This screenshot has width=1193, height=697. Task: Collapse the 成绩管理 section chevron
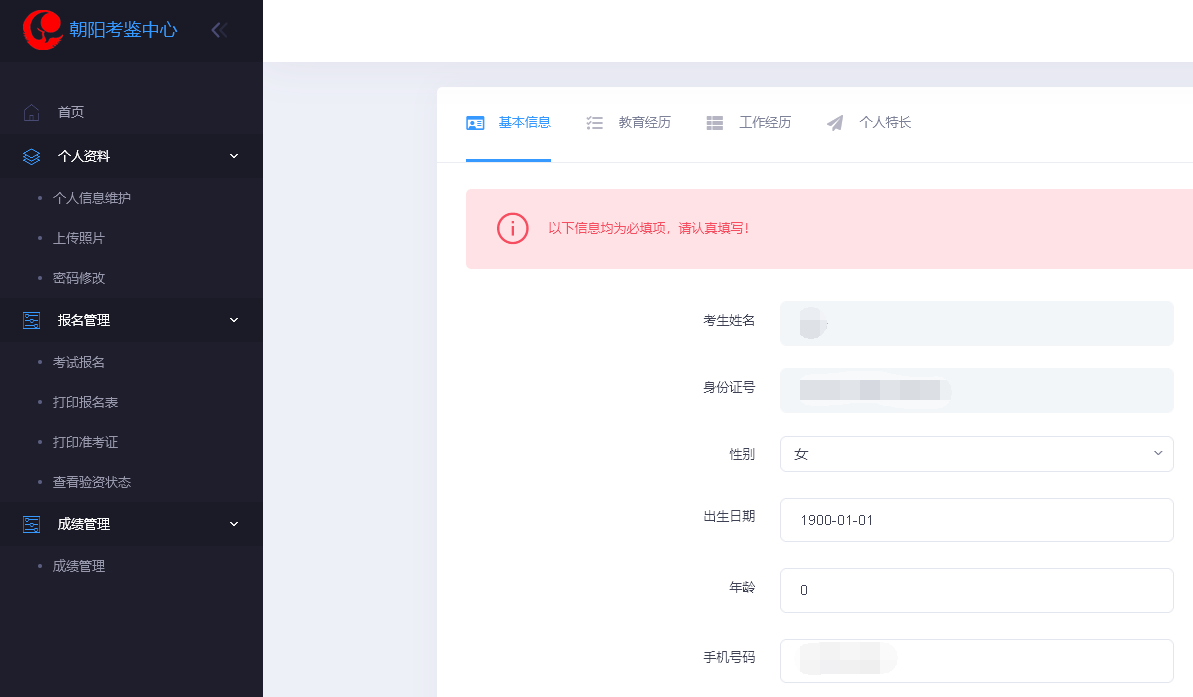coord(234,524)
